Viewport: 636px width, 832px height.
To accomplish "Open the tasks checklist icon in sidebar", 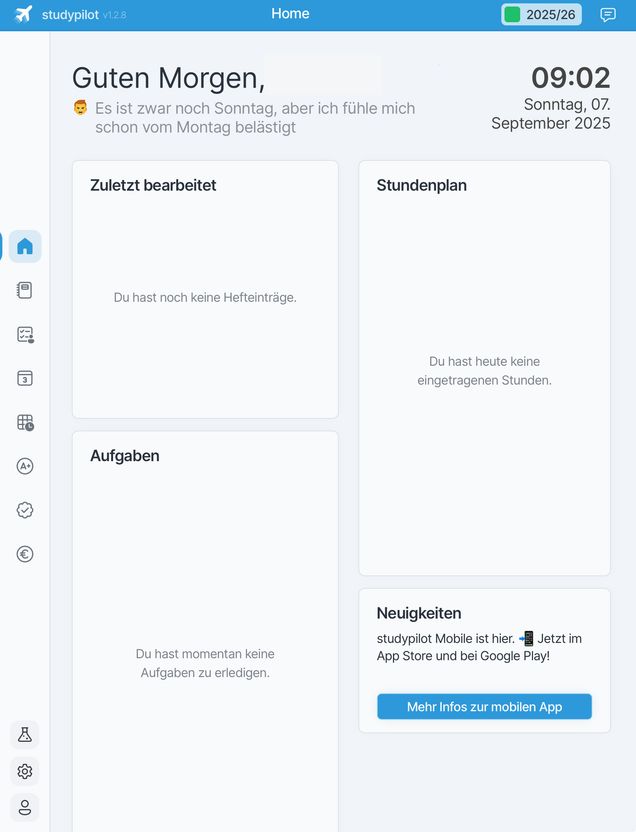I will [25, 335].
